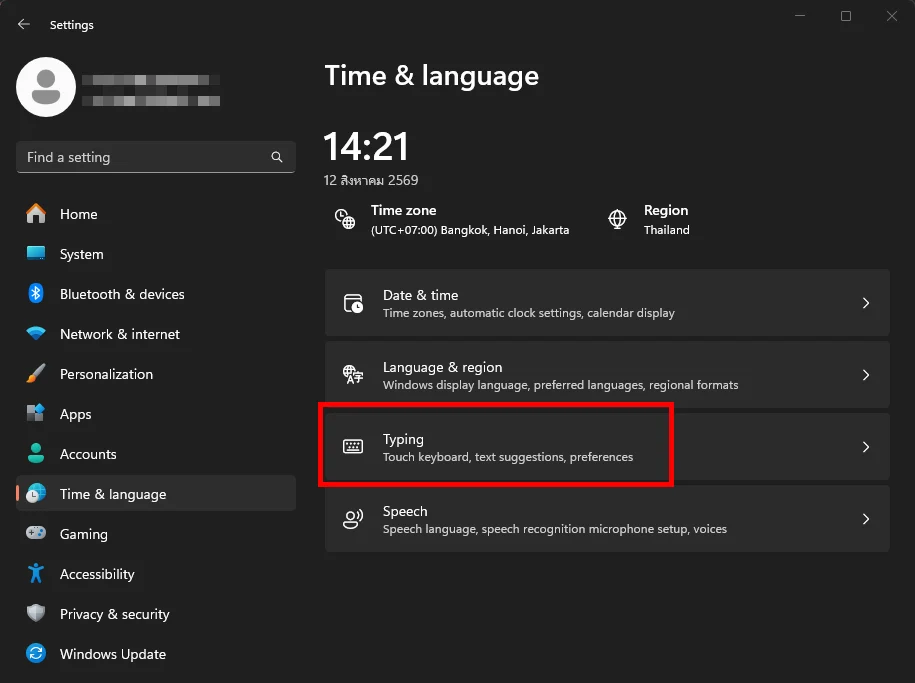Click 'Time zones, automatic clock settings' description
The width and height of the screenshot is (915, 683).
pyautogui.click(x=529, y=313)
